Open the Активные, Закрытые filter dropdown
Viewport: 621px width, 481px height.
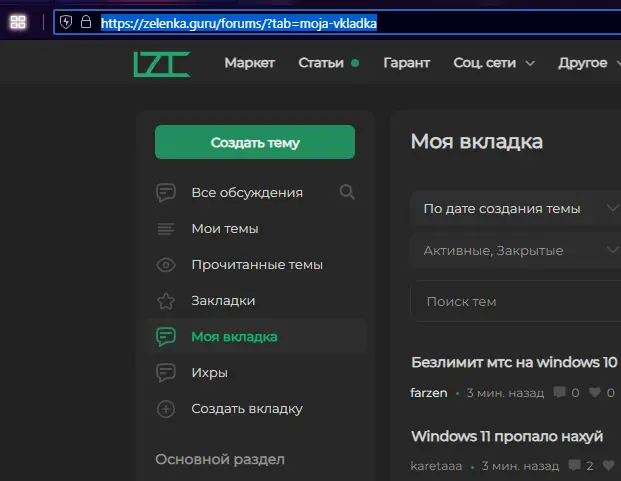click(x=516, y=250)
